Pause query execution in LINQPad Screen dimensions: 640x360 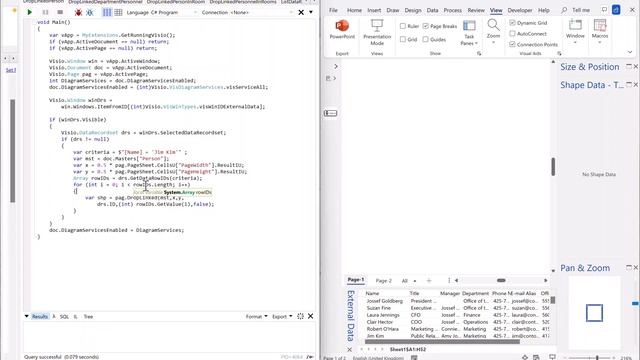45,12
